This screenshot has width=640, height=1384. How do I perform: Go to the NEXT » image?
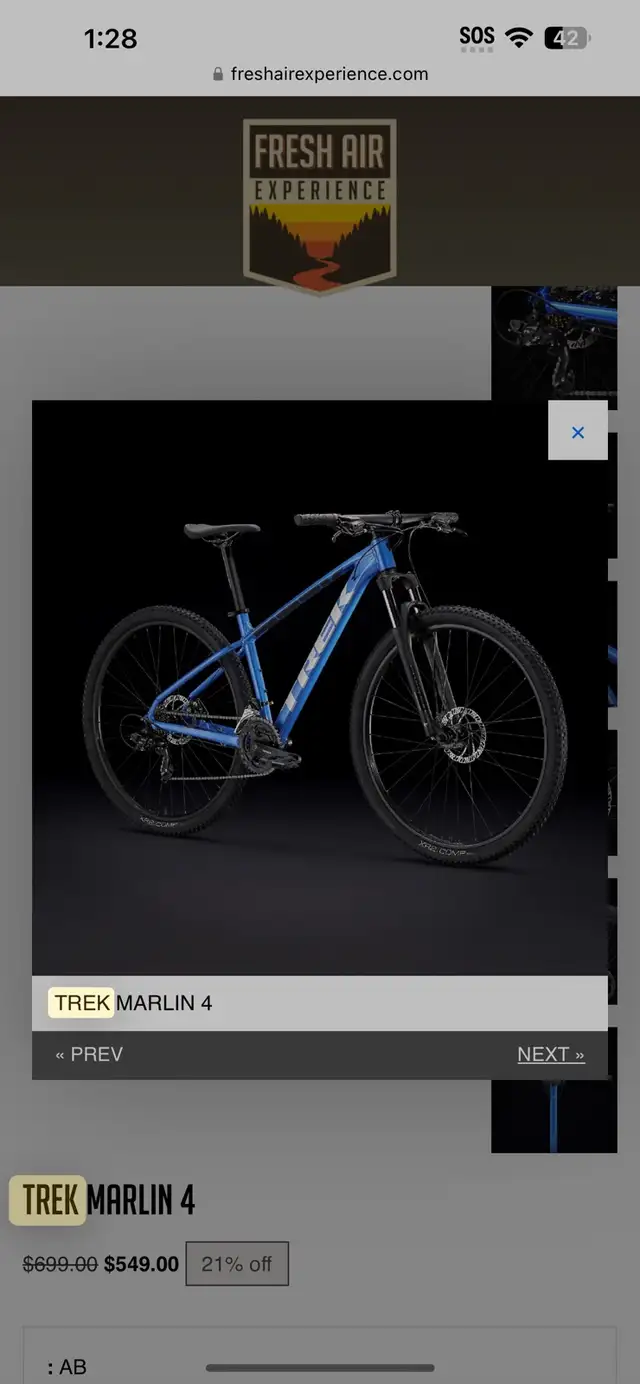click(551, 1054)
